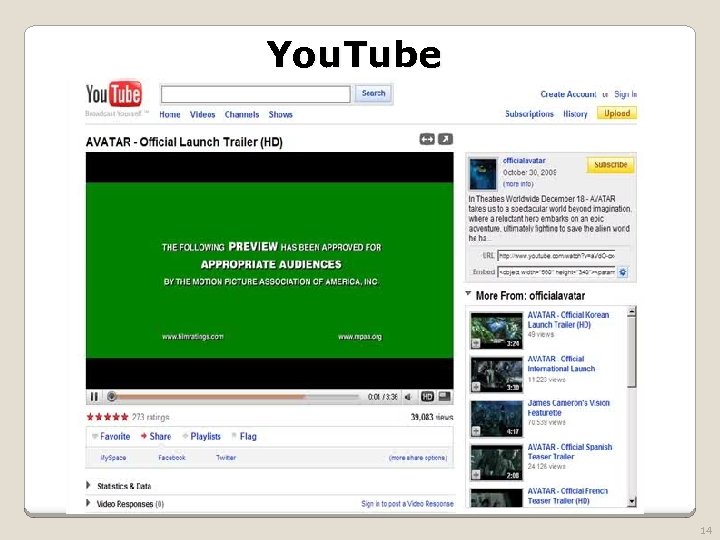Viewport: 720px width, 540px height.
Task: Open video in pop-out window icon
Action: tap(445, 139)
